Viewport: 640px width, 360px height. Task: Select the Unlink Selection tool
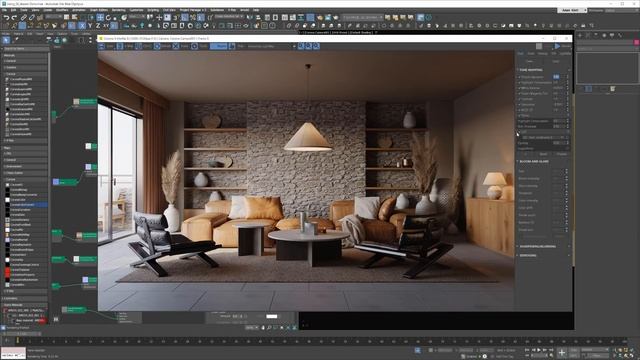31,18
